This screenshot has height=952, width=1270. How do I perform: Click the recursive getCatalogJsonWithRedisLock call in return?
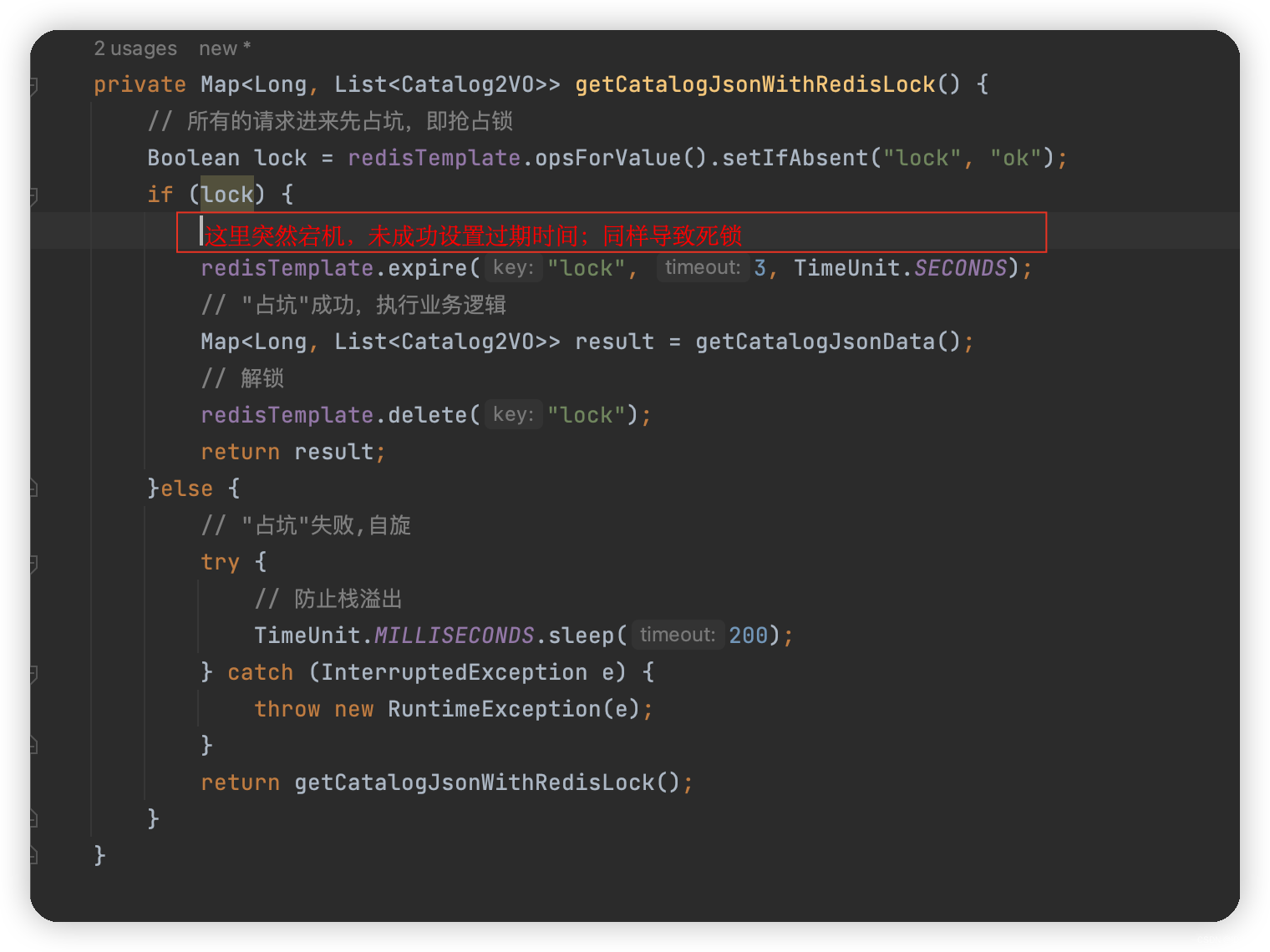[x=475, y=782]
